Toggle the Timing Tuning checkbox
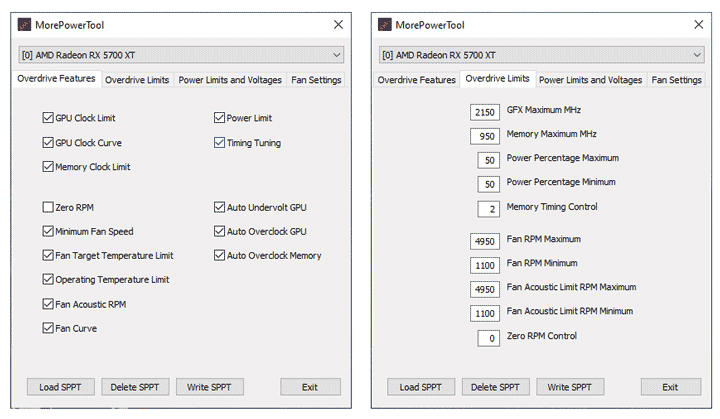720x419 pixels. [x=219, y=143]
